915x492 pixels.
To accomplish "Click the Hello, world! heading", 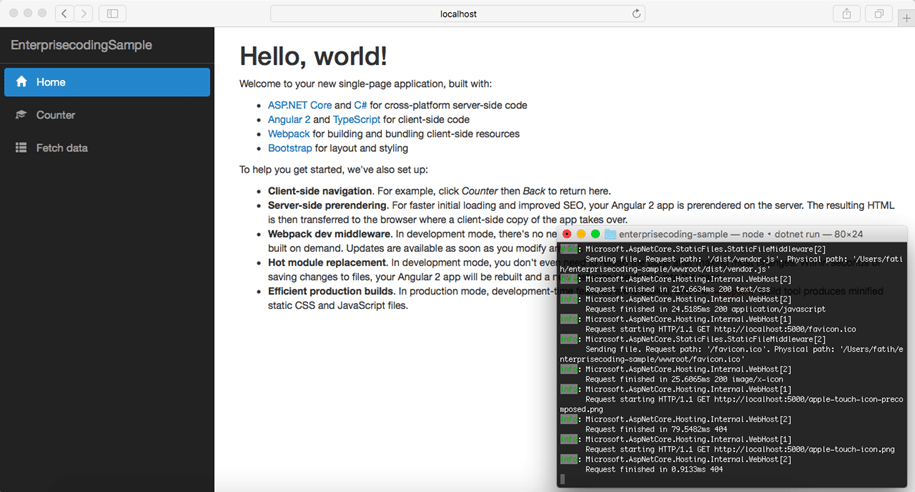I will click(313, 56).
